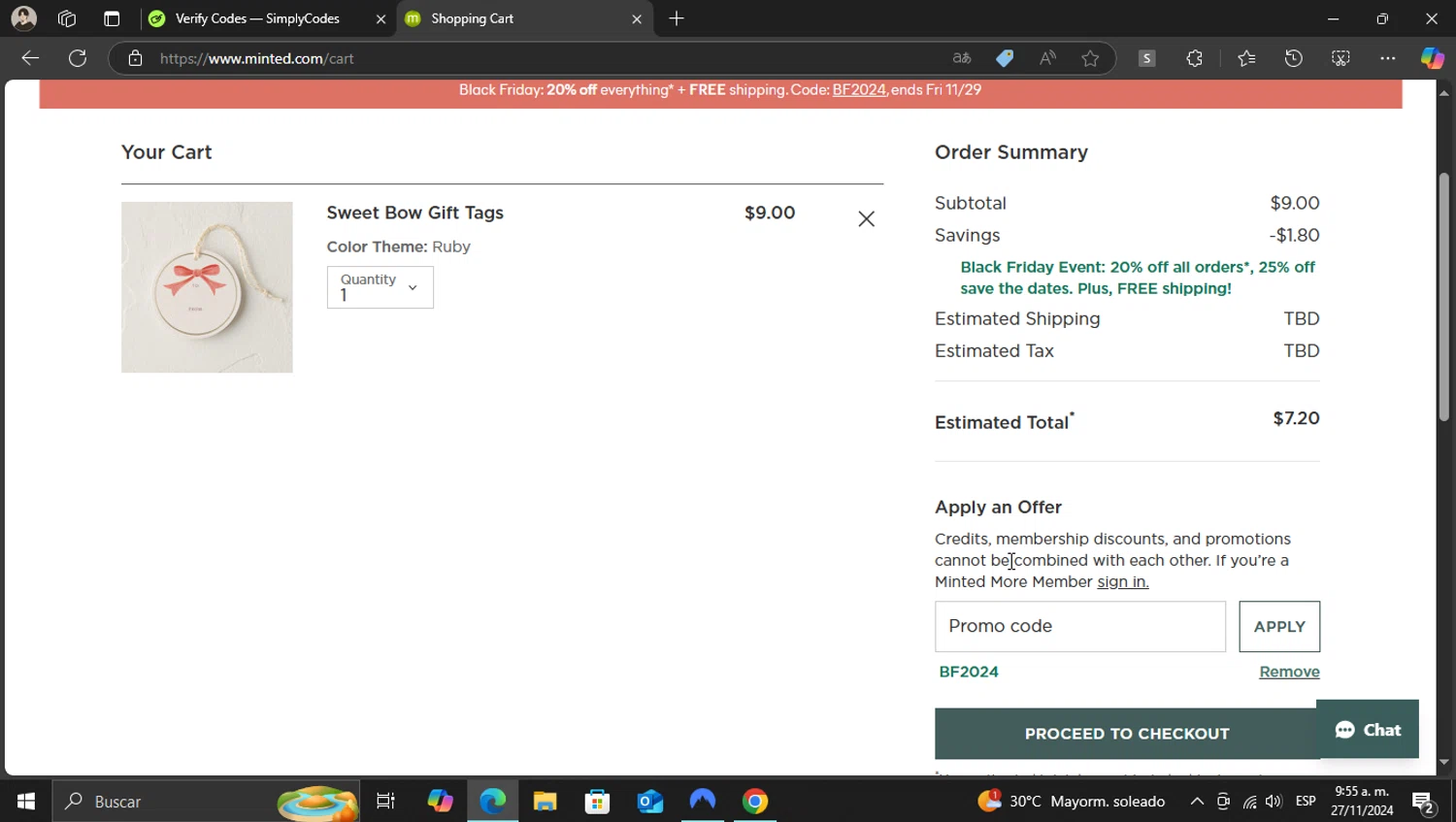This screenshot has height=822, width=1456.
Task: Open the Favorites list
Action: point(1246,58)
